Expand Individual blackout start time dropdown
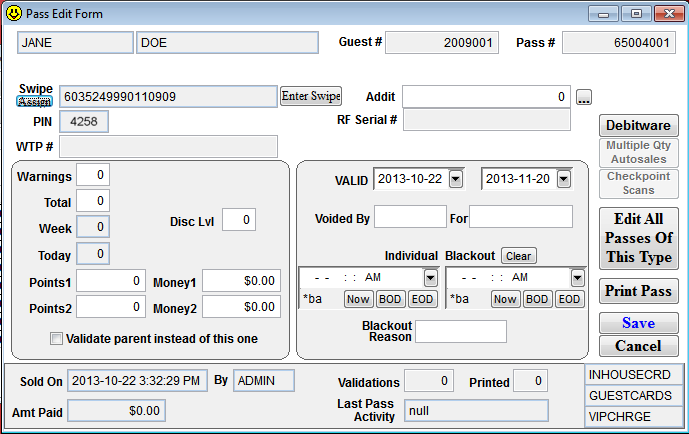Image resolution: width=689 pixels, height=434 pixels. pyautogui.click(x=430, y=278)
